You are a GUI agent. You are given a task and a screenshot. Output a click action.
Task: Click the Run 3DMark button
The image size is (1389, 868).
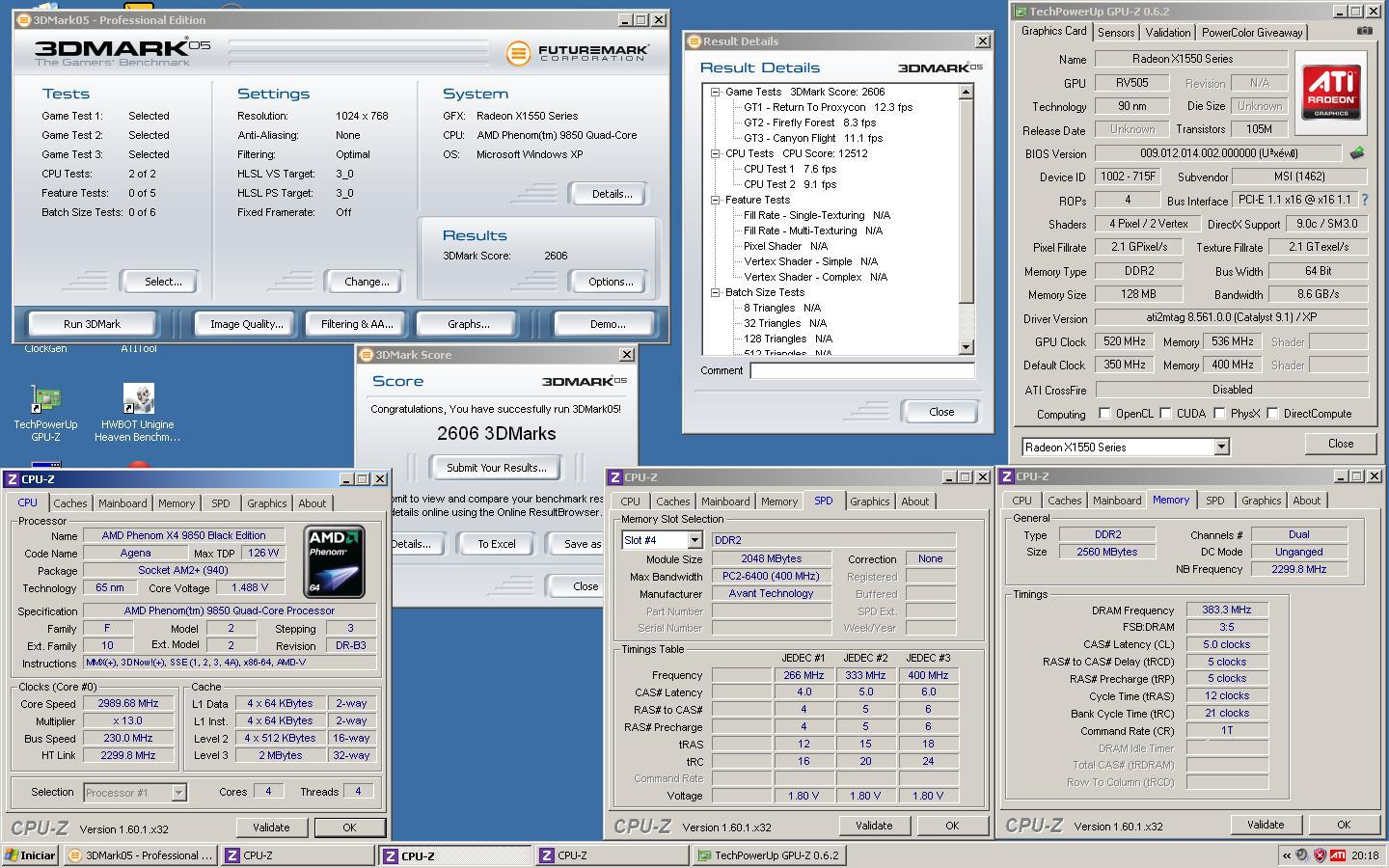(x=93, y=323)
